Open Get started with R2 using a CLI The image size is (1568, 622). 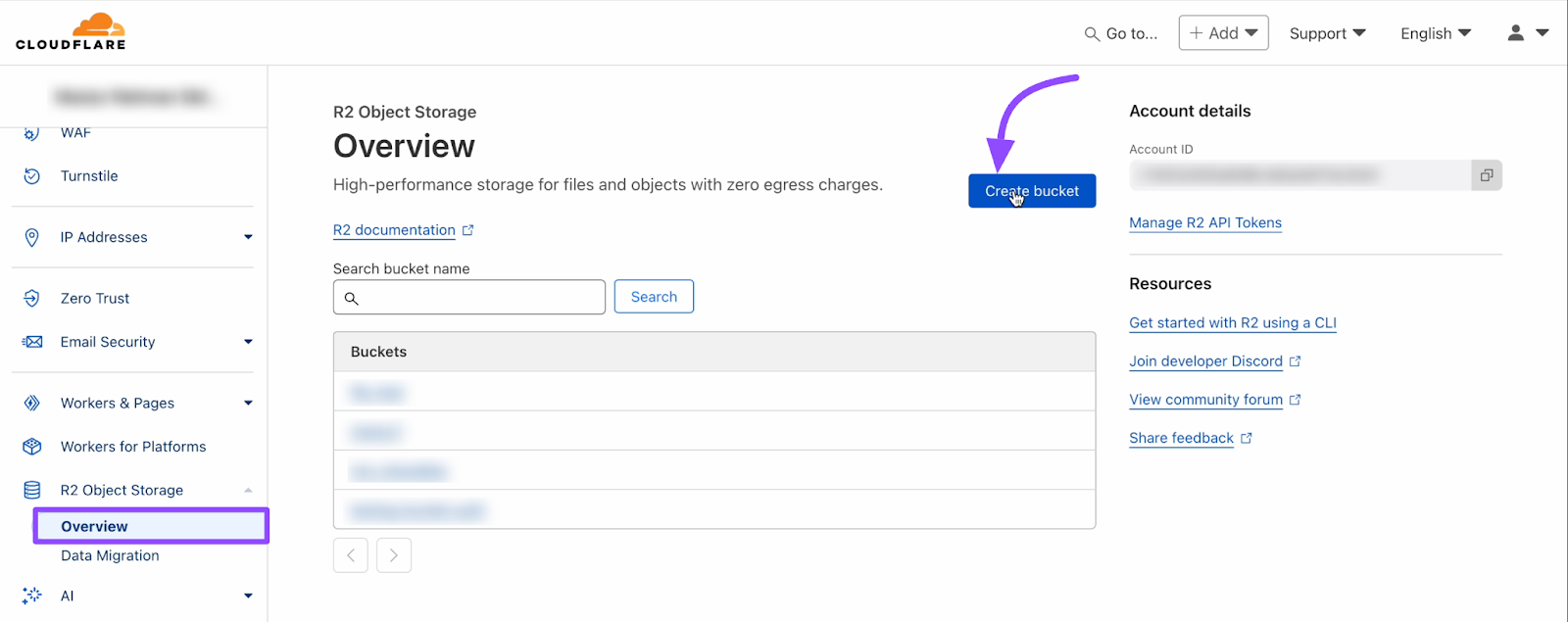1233,322
